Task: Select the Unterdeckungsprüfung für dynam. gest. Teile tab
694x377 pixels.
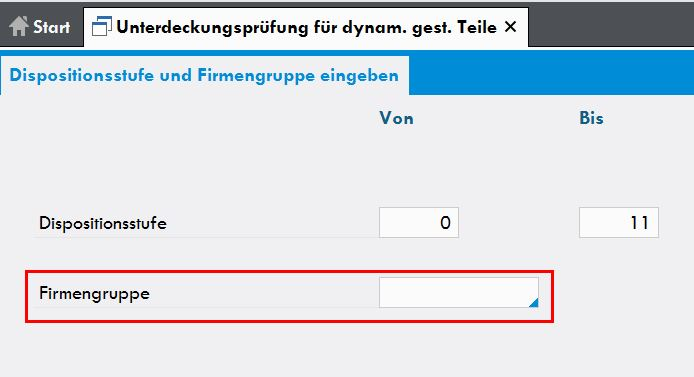Action: pos(306,27)
